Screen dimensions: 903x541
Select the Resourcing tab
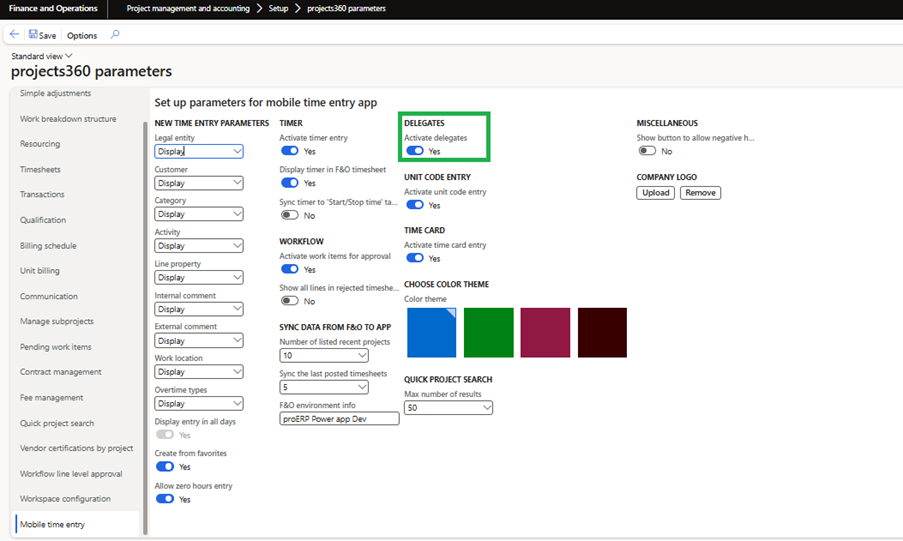[x=40, y=144]
